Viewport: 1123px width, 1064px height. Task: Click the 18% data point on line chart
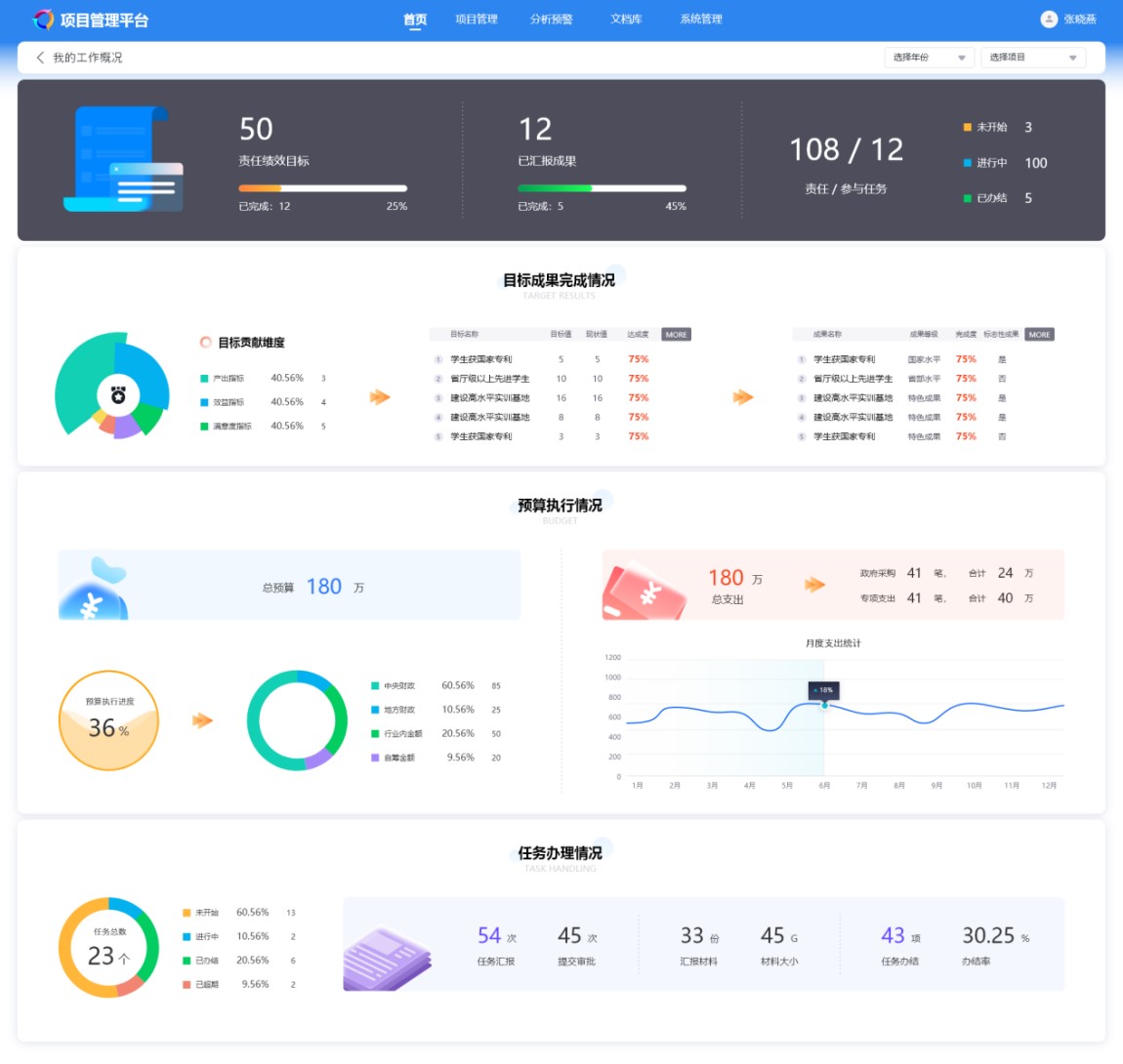[824, 705]
